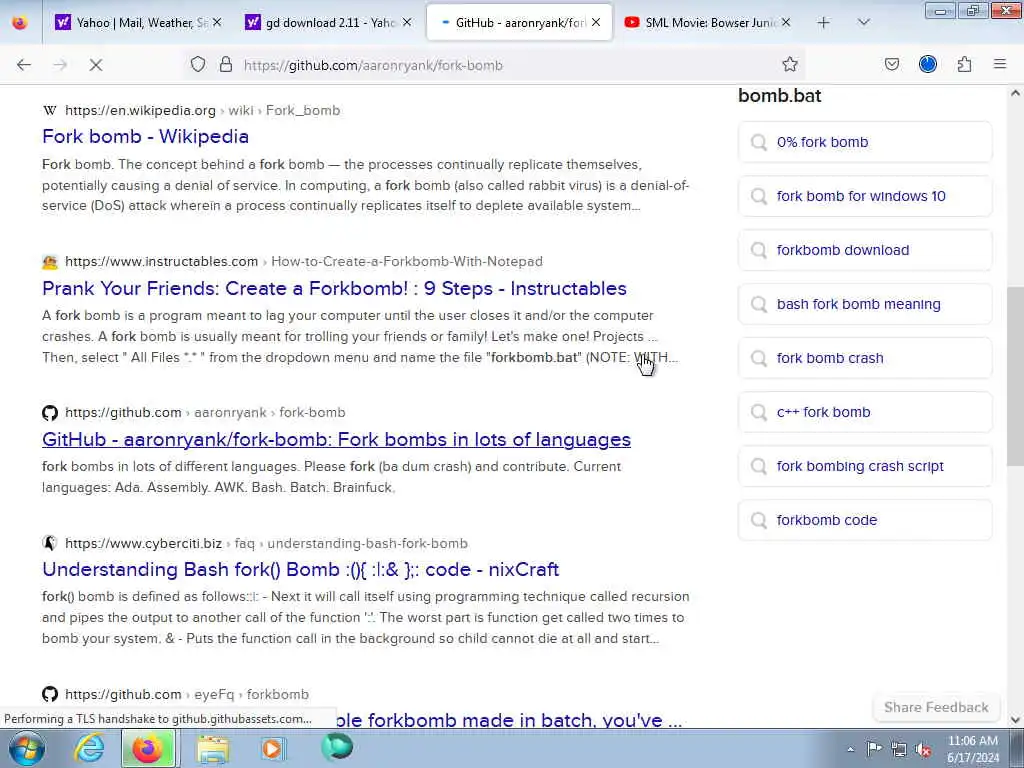
Task: Search related term bash fork bomb meaning
Action: [865, 304]
